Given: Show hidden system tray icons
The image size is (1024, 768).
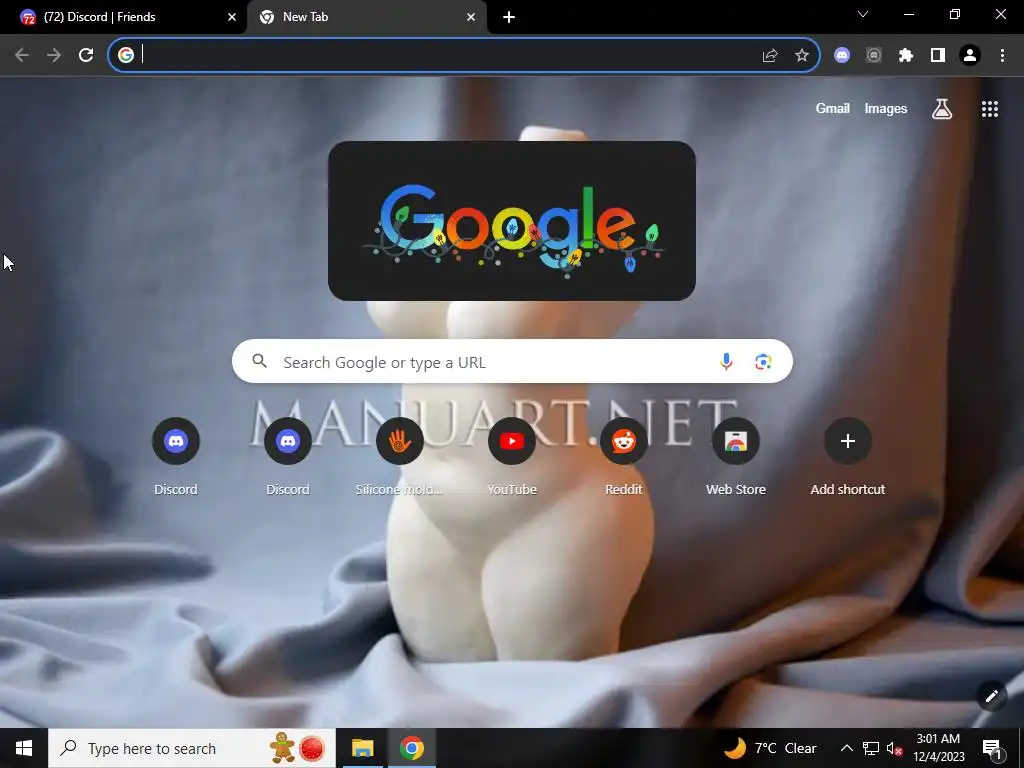Looking at the screenshot, I should pyautogui.click(x=846, y=748).
